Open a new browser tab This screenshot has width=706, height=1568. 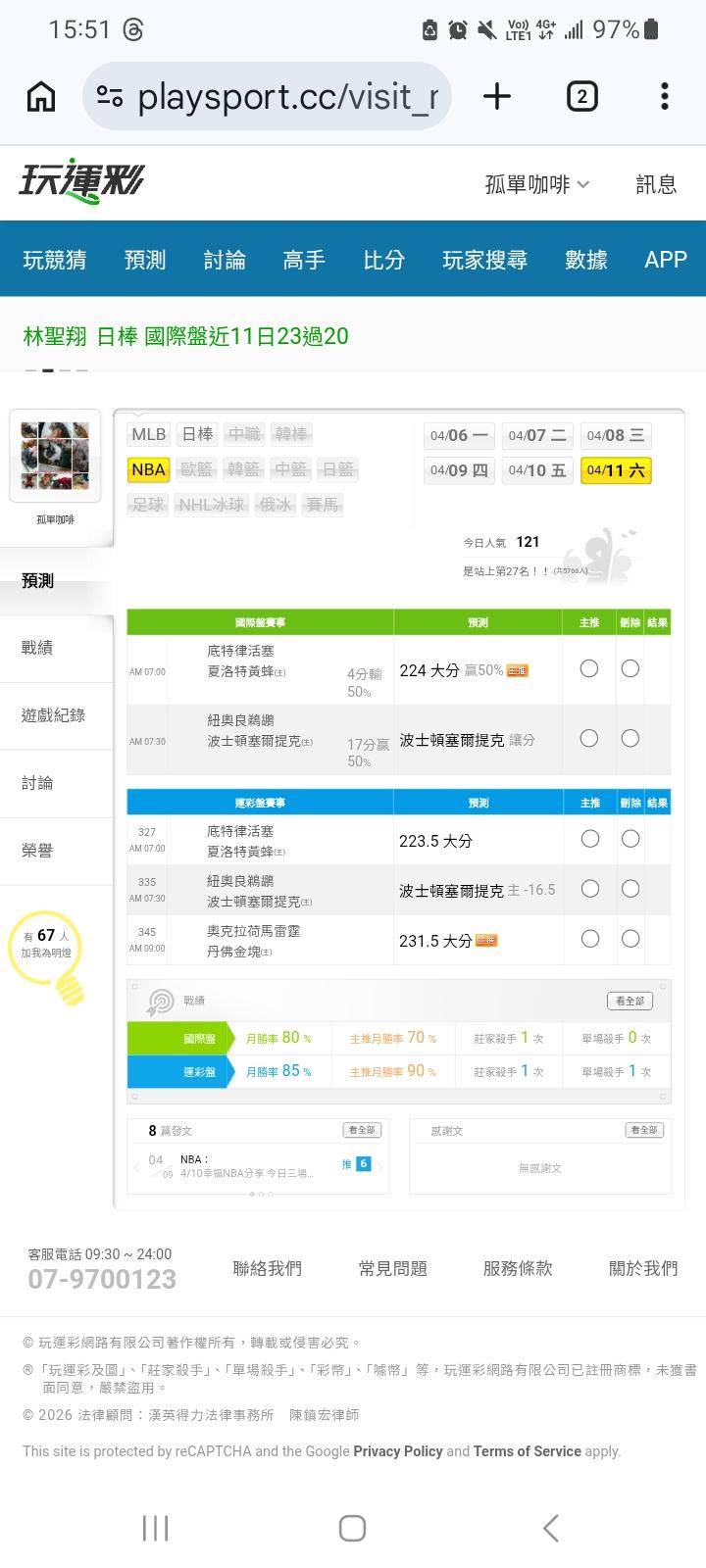pos(497,96)
